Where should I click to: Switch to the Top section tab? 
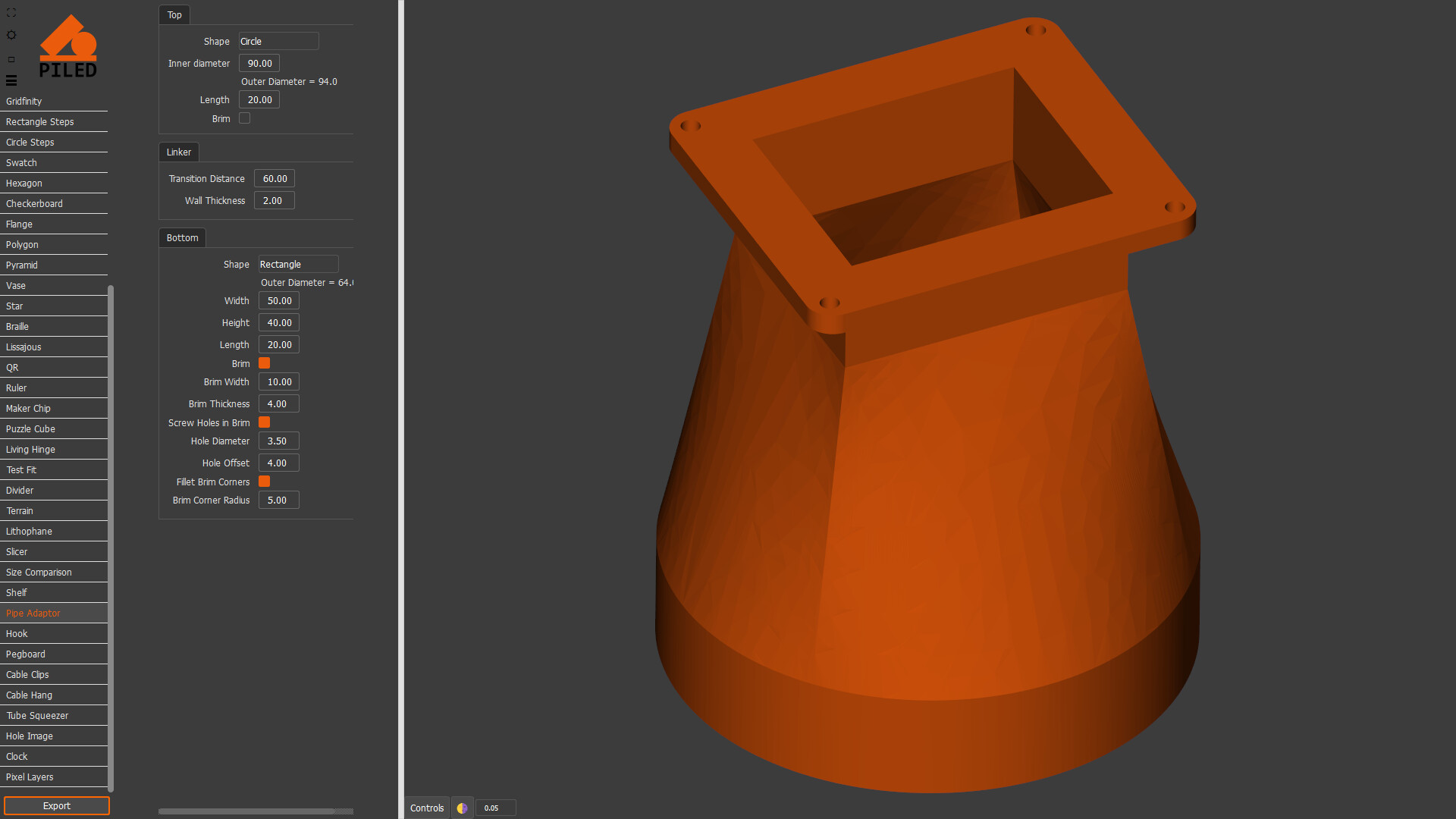(174, 14)
